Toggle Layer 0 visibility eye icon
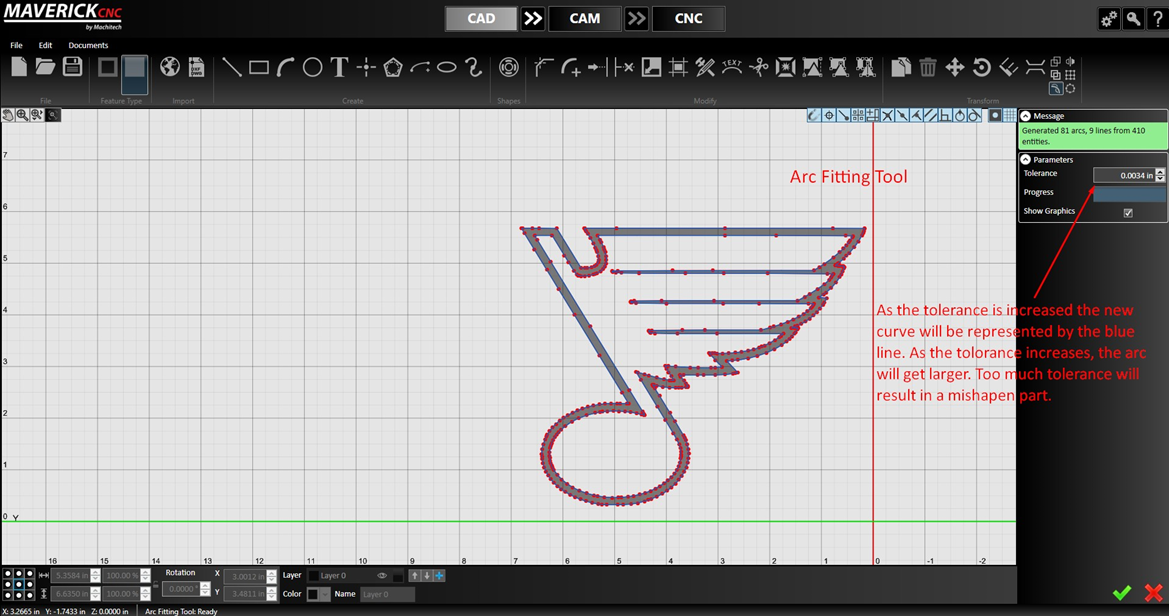Screen dimensions: 1169x616 (382, 576)
